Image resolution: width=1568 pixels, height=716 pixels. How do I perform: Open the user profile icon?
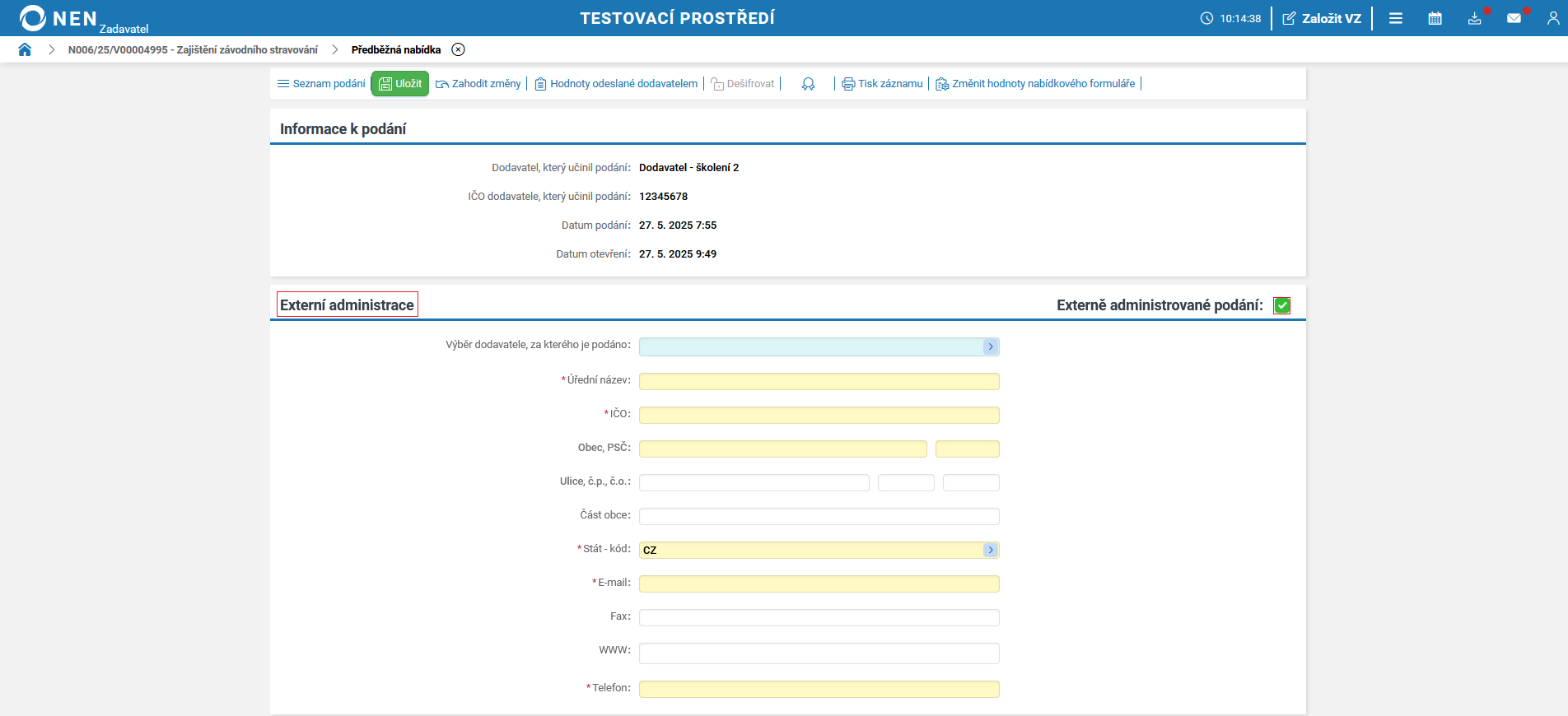[1552, 18]
